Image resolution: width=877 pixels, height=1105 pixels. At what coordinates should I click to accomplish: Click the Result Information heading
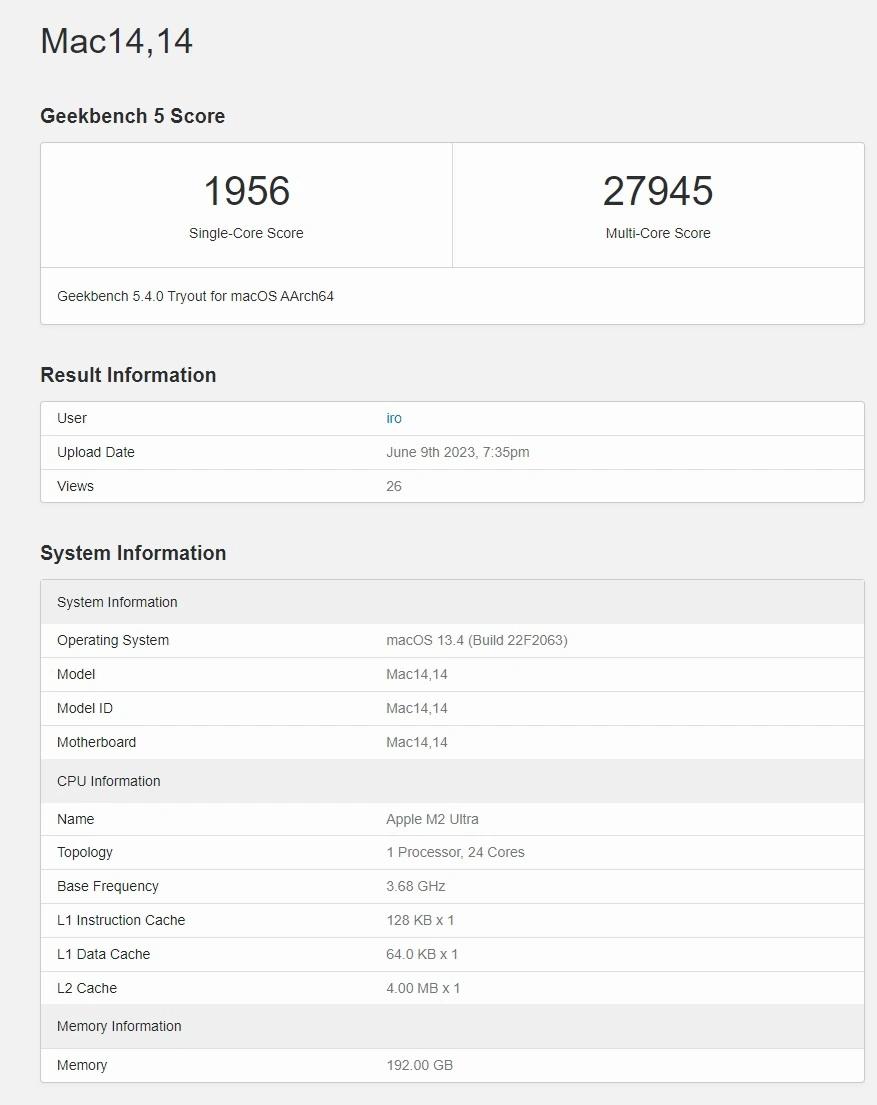coord(128,375)
